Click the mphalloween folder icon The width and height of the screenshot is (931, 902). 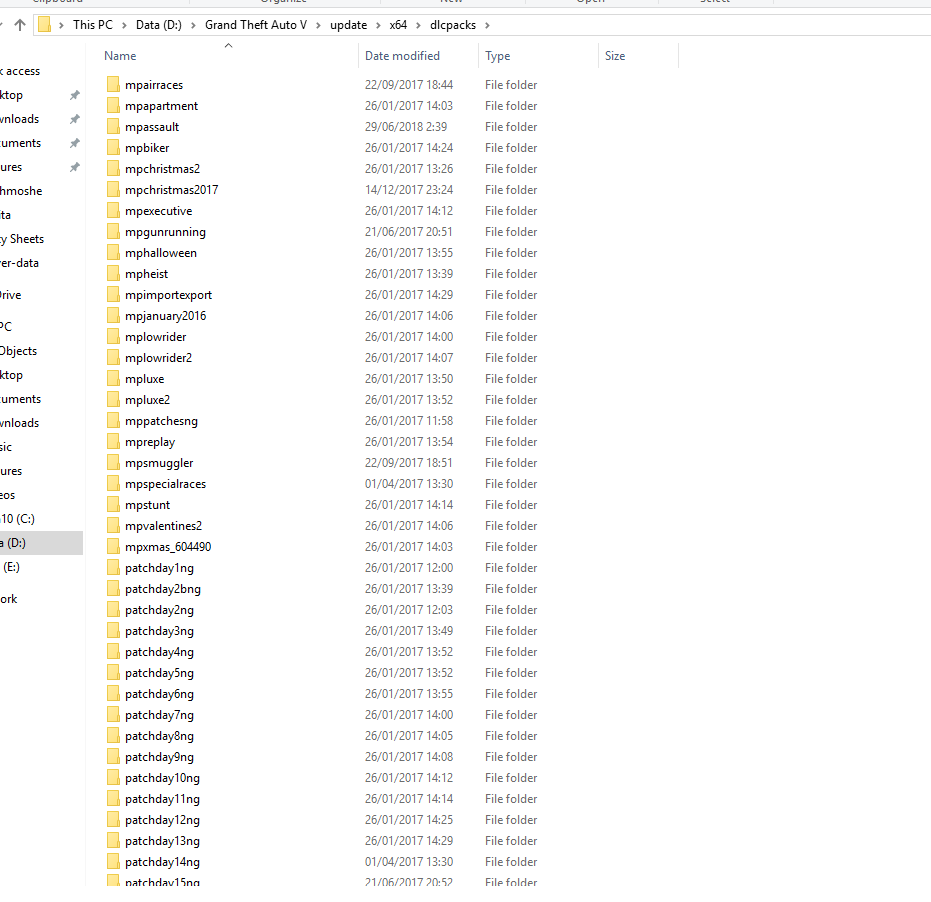click(113, 252)
